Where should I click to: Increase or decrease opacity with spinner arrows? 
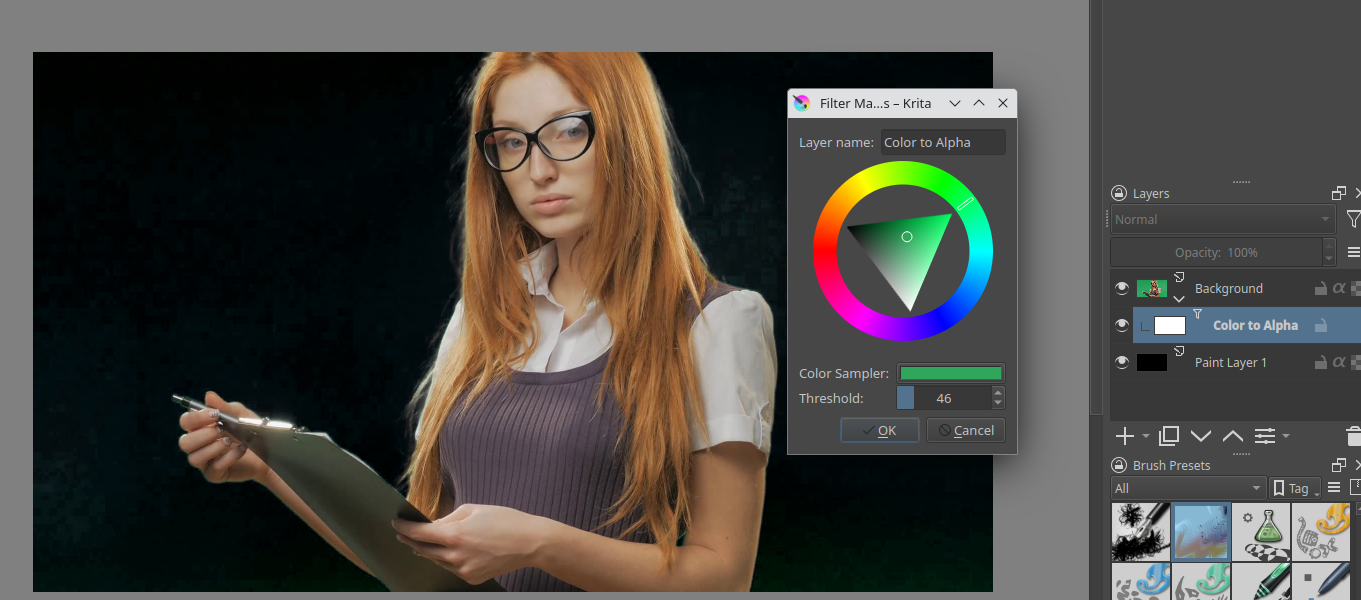[x=1329, y=252]
